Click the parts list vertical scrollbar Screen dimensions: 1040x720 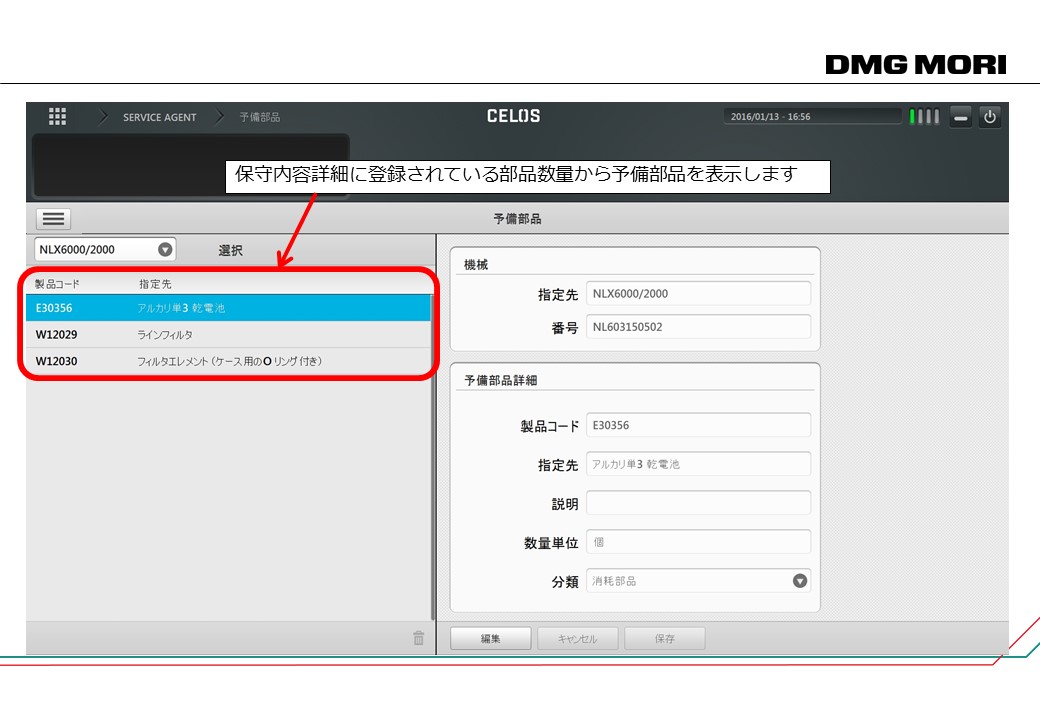(x=433, y=457)
